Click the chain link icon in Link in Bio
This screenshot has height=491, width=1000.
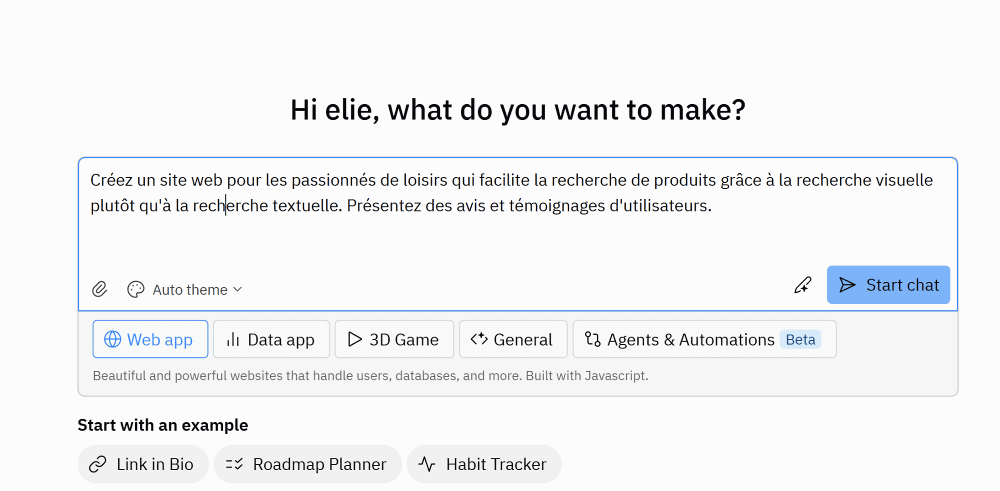(98, 464)
